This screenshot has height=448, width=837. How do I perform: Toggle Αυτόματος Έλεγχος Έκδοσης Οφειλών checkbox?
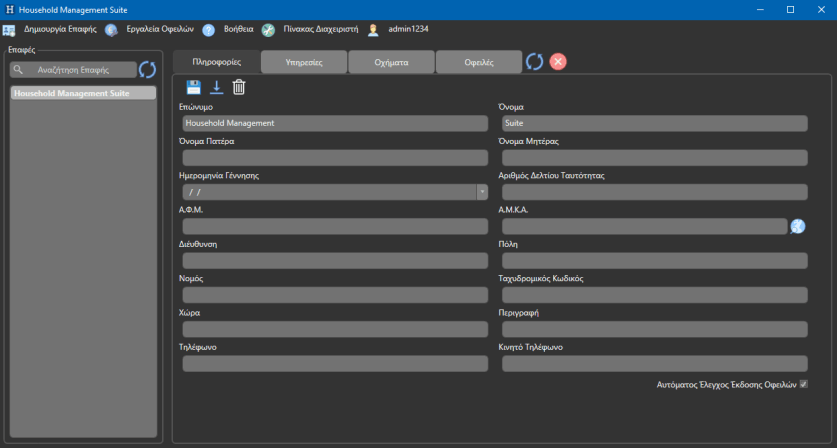803,384
